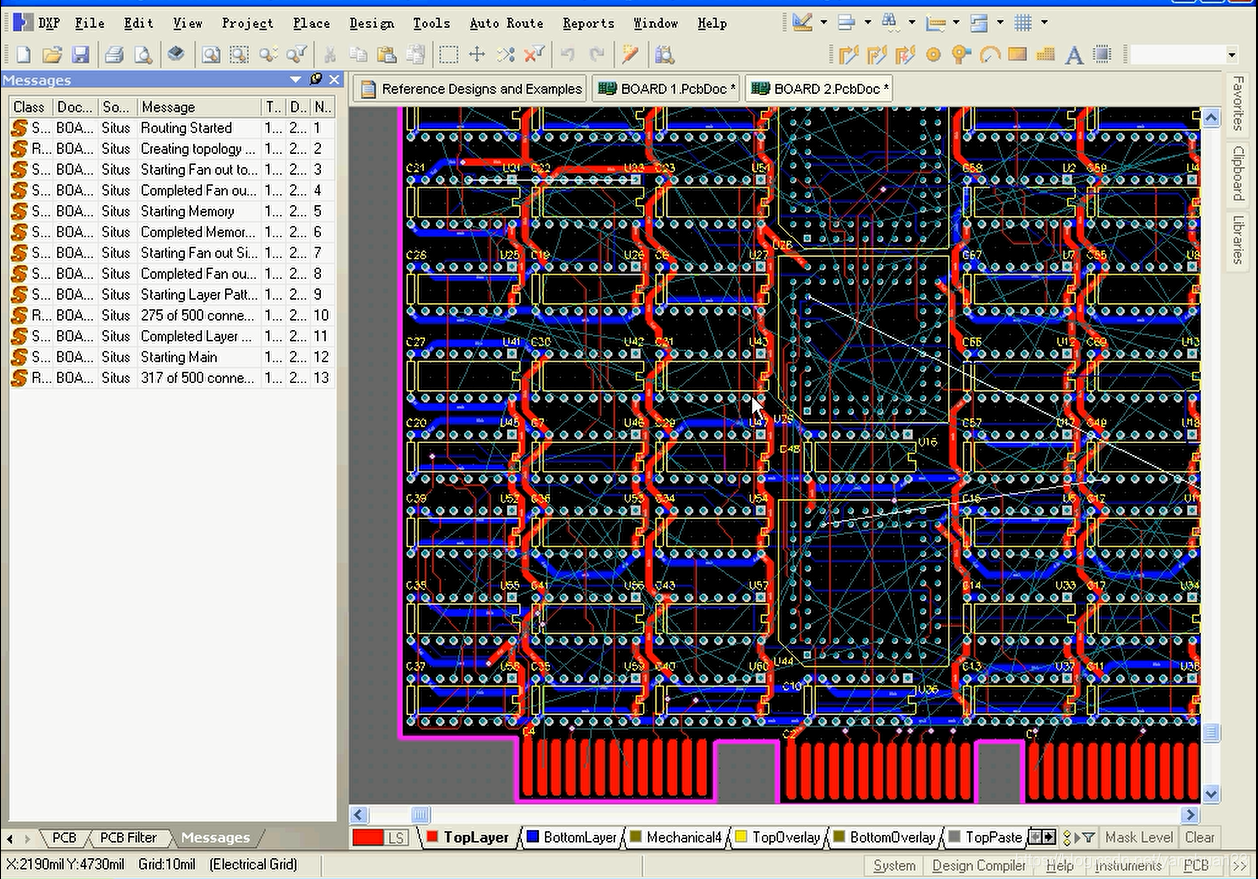Click the Undo arrow icon
Viewport: 1258px width, 879px height.
coord(568,55)
